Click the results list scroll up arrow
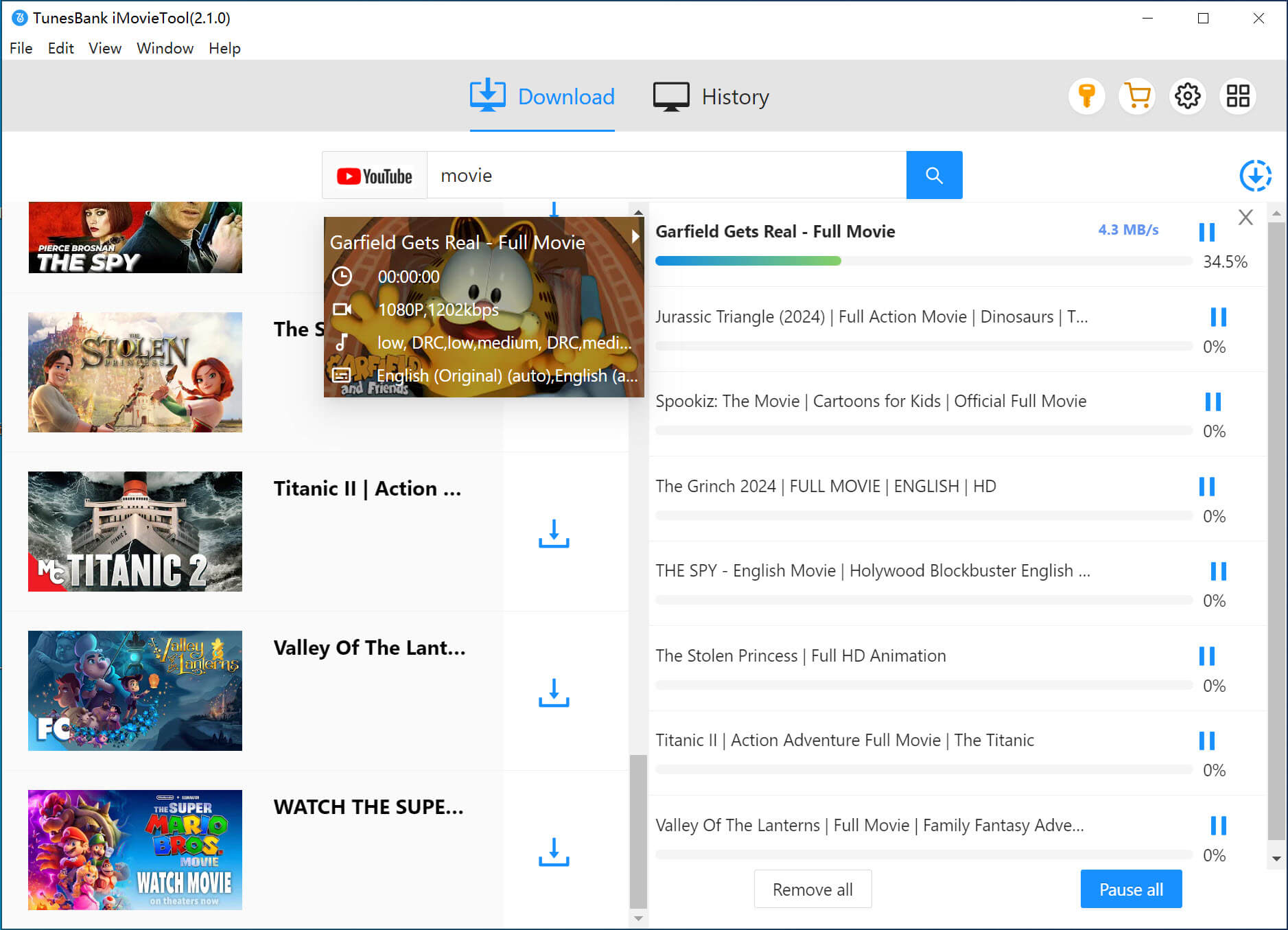Viewport: 1288px width, 930px height. [x=638, y=213]
